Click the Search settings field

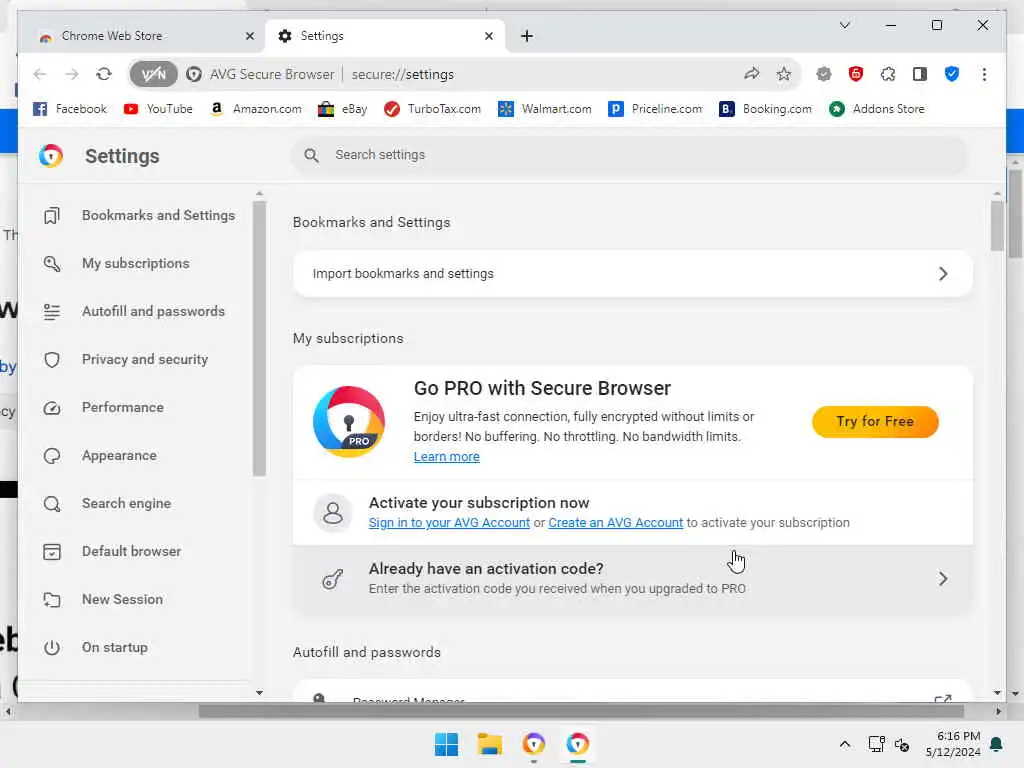tap(630, 155)
